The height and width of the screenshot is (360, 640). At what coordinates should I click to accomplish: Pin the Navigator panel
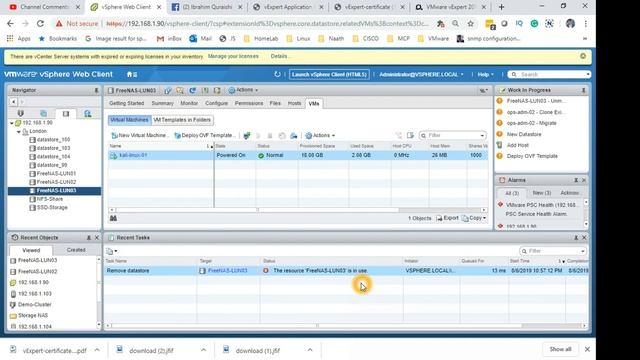(x=96, y=90)
